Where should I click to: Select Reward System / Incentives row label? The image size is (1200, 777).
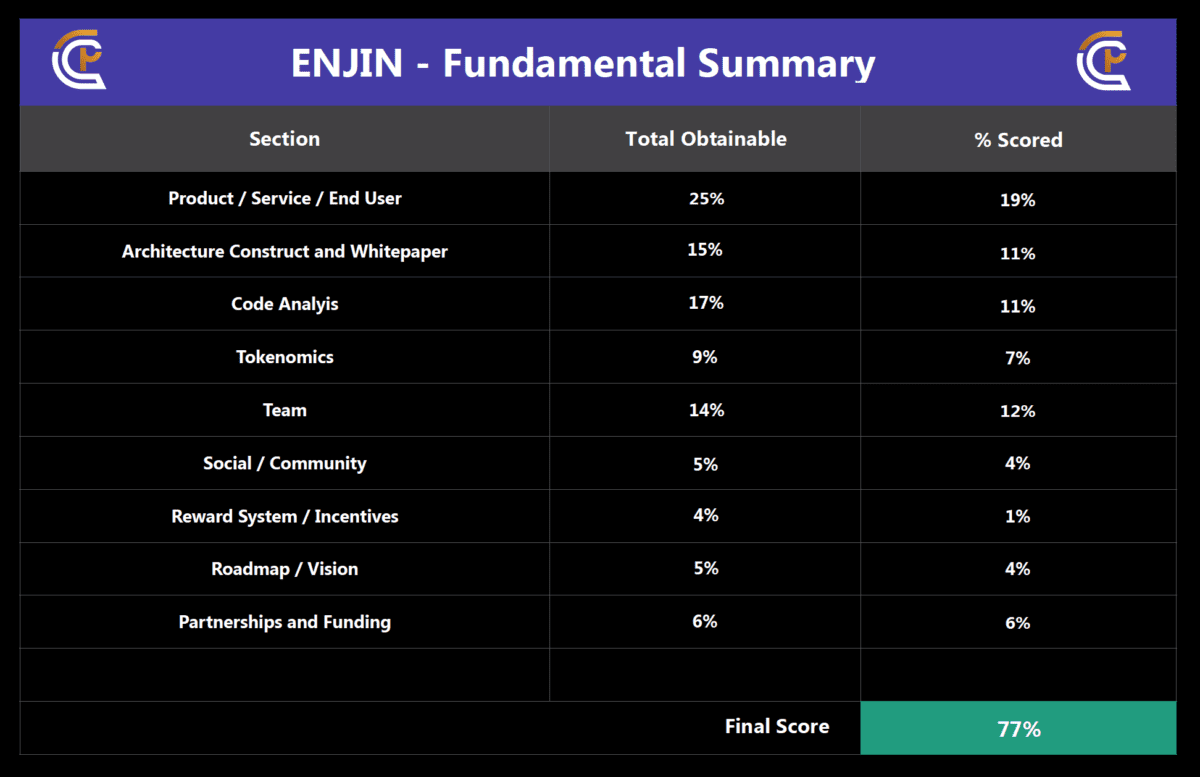284,516
